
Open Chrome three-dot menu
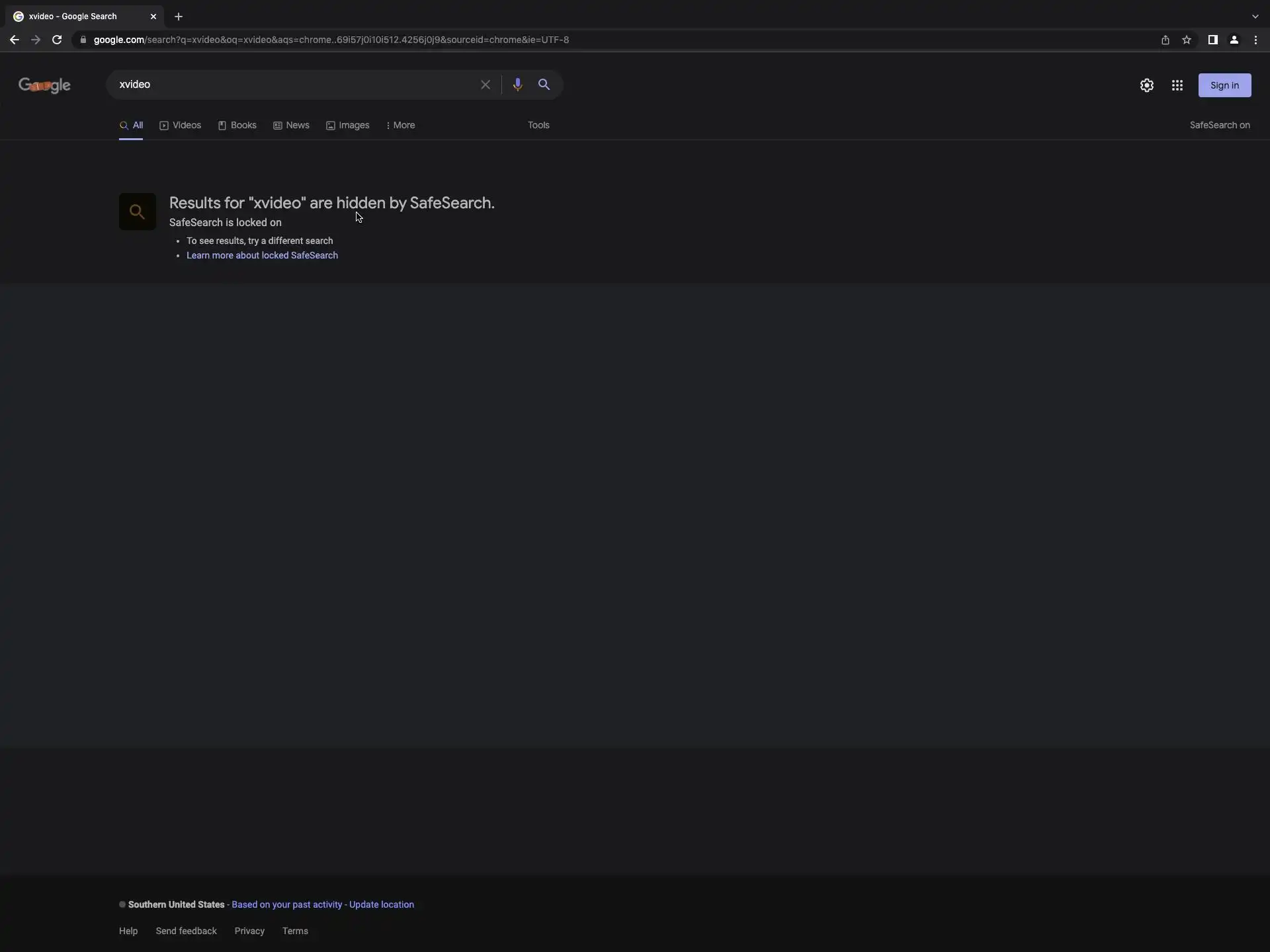pos(1255,40)
